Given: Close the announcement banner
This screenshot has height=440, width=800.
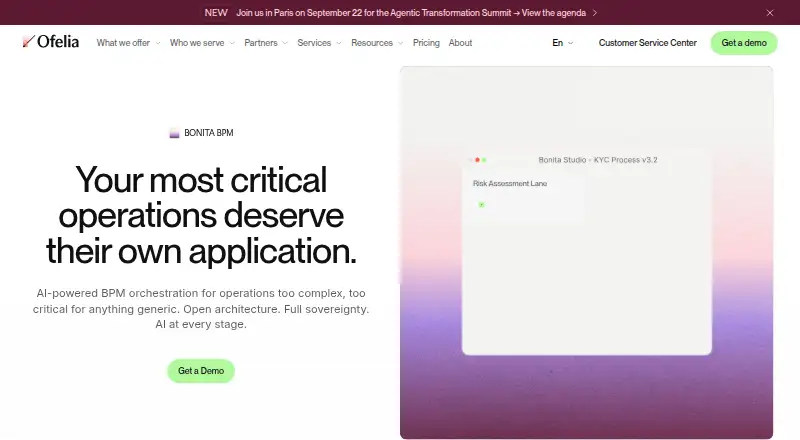Looking at the screenshot, I should 770,13.
